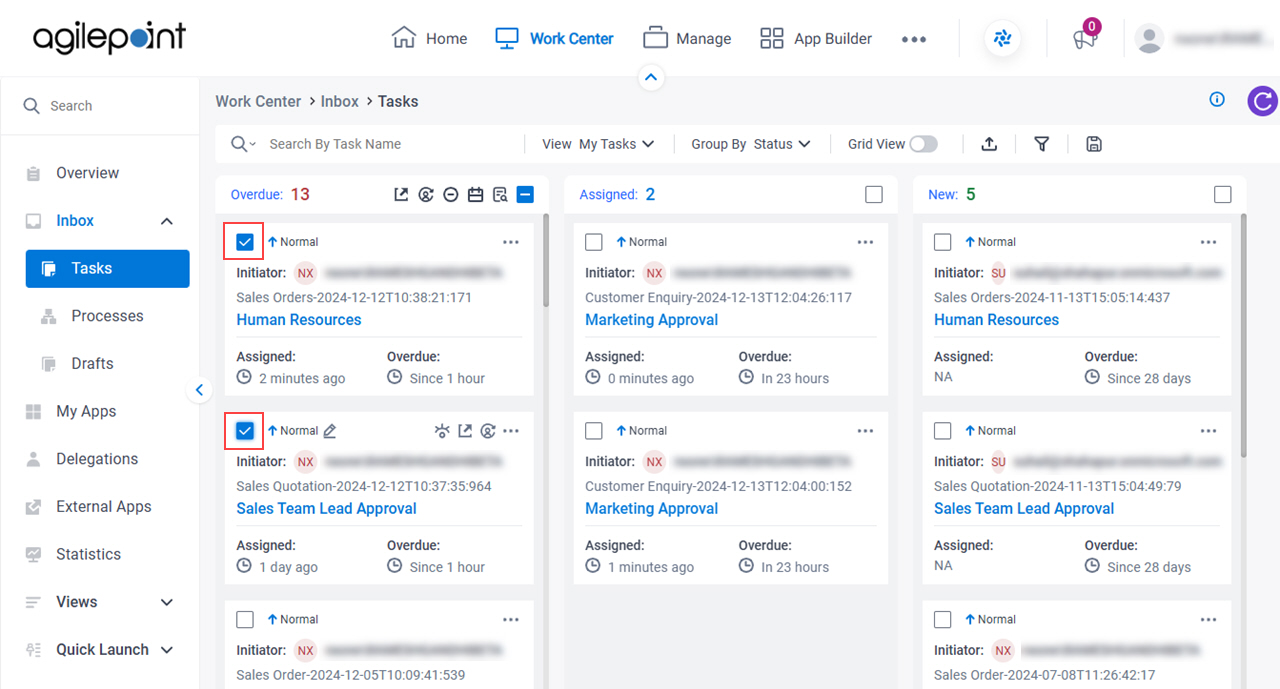Click the save icon in toolbar
The height and width of the screenshot is (689, 1280).
click(1094, 144)
